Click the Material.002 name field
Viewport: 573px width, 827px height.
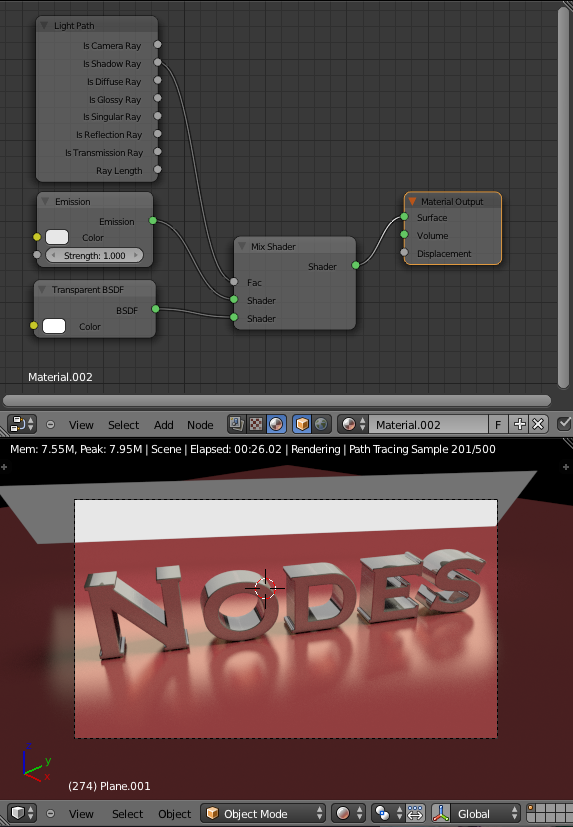428,424
